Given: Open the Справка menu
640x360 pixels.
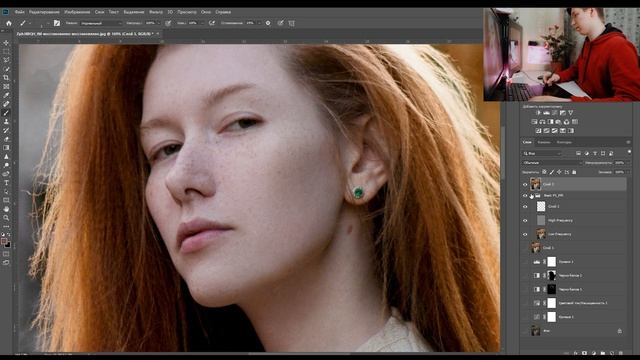Looking at the screenshot, I should point(223,12).
